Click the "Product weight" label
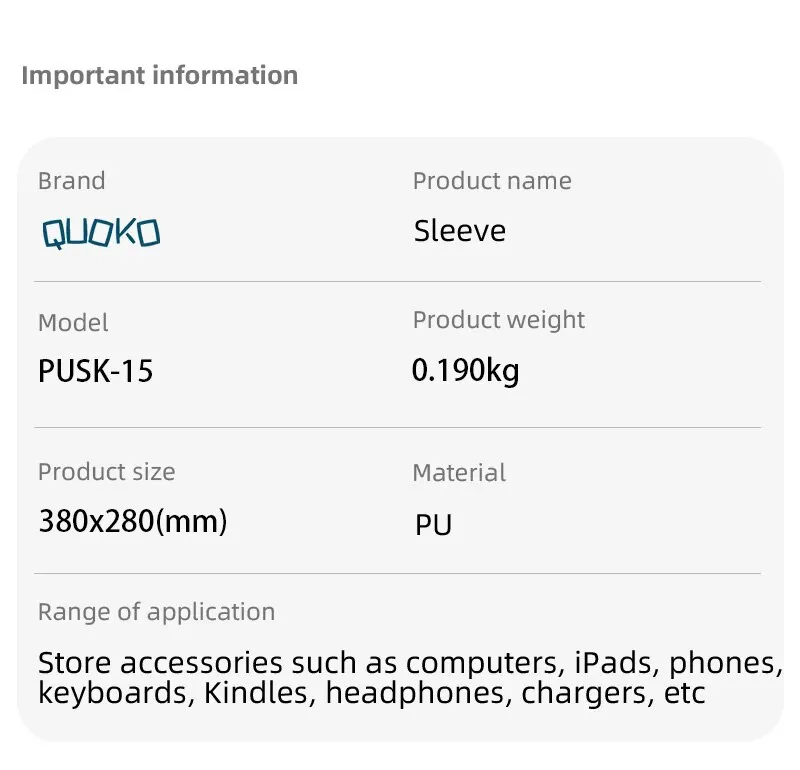Viewport: 800px width, 770px height. point(498,320)
